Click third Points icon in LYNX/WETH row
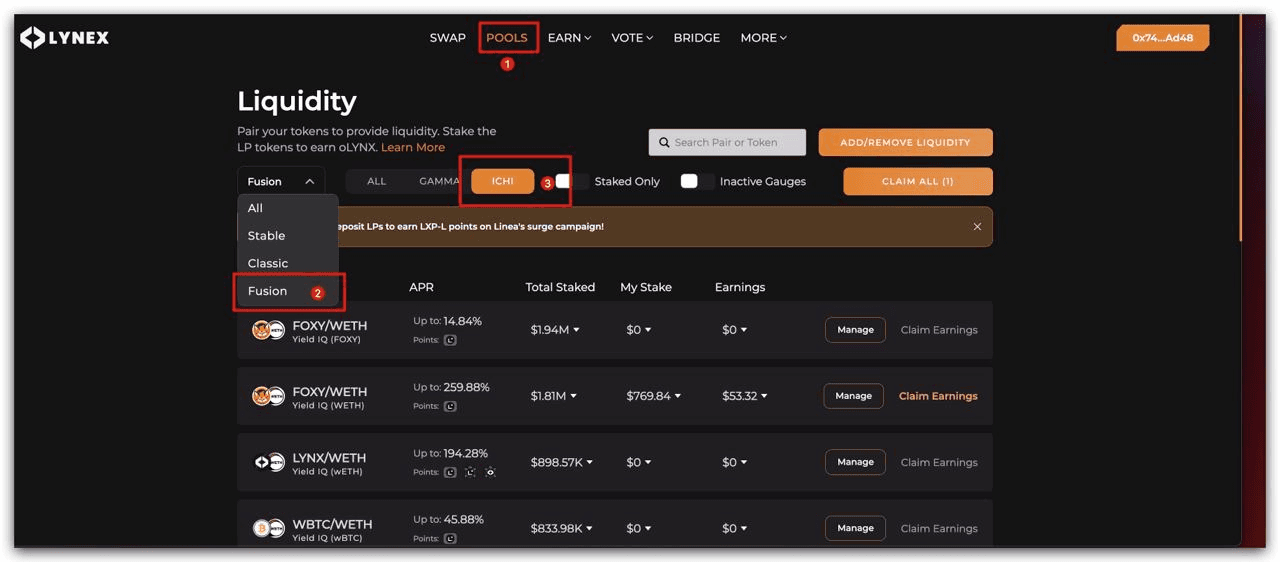This screenshot has height=562, width=1280. pyautogui.click(x=490, y=472)
